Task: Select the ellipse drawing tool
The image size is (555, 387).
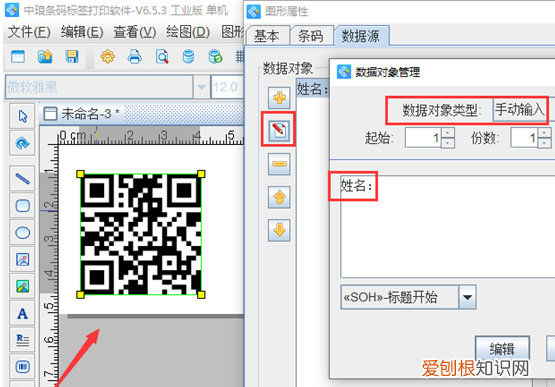Action: tap(22, 233)
